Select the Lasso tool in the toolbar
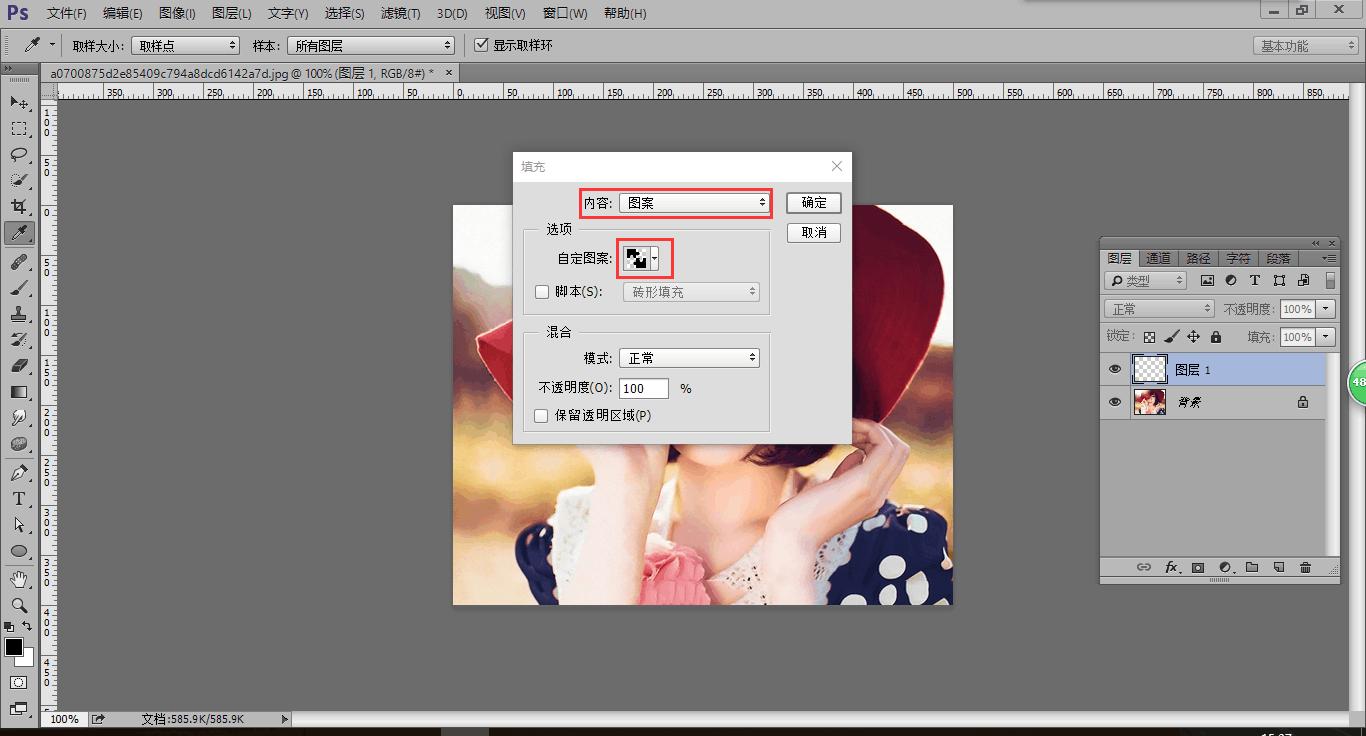The image size is (1366, 736). pyautogui.click(x=19, y=154)
